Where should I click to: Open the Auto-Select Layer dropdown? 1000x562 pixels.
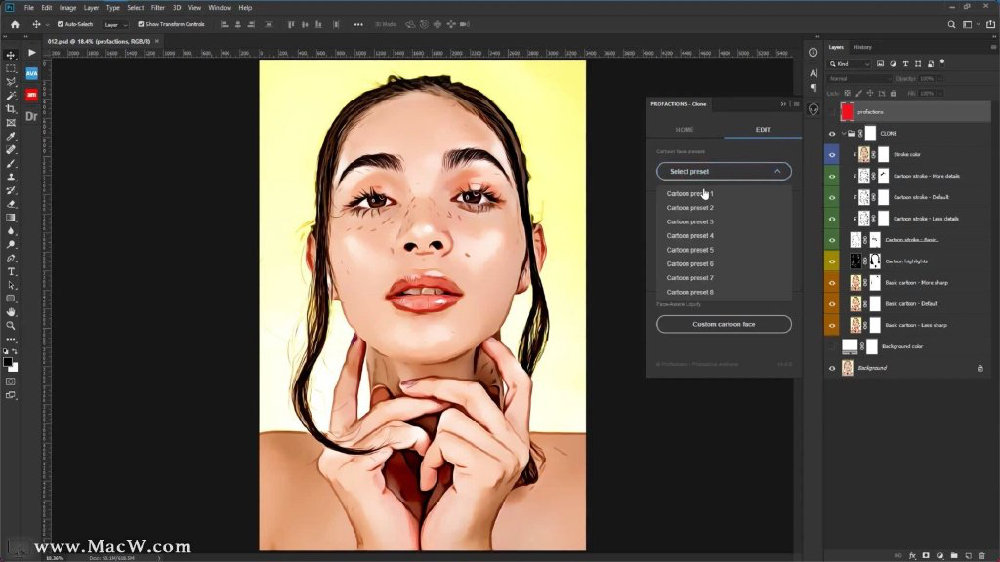tap(115, 24)
